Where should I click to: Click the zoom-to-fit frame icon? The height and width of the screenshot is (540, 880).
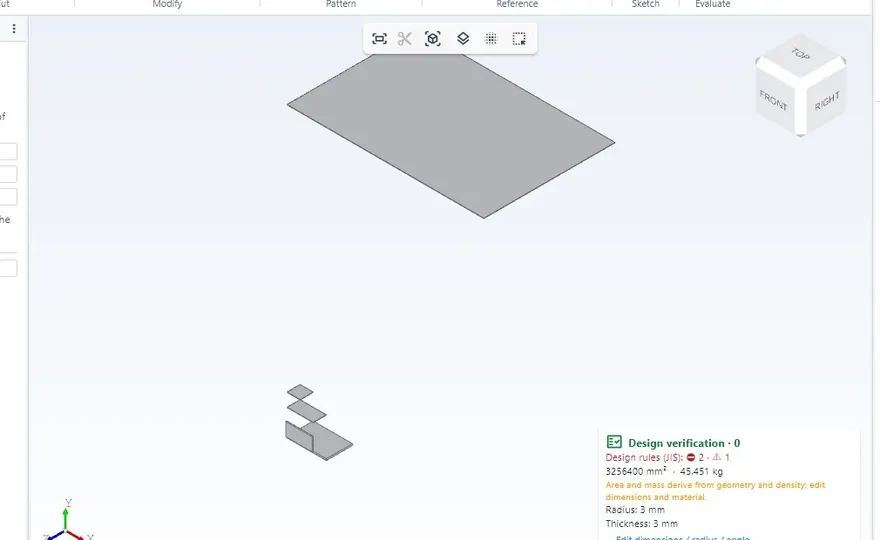click(x=379, y=39)
